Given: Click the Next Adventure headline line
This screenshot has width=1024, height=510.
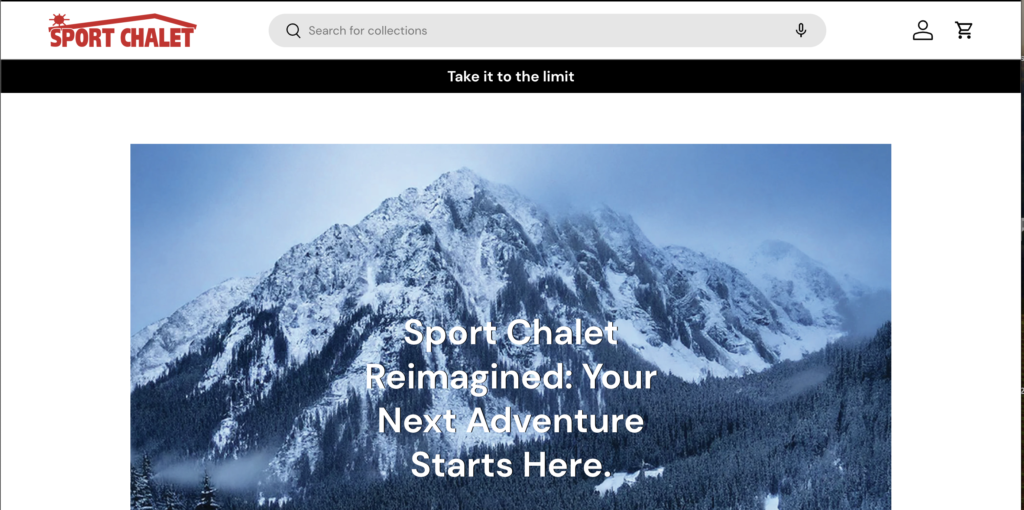Looking at the screenshot, I should coord(511,421).
